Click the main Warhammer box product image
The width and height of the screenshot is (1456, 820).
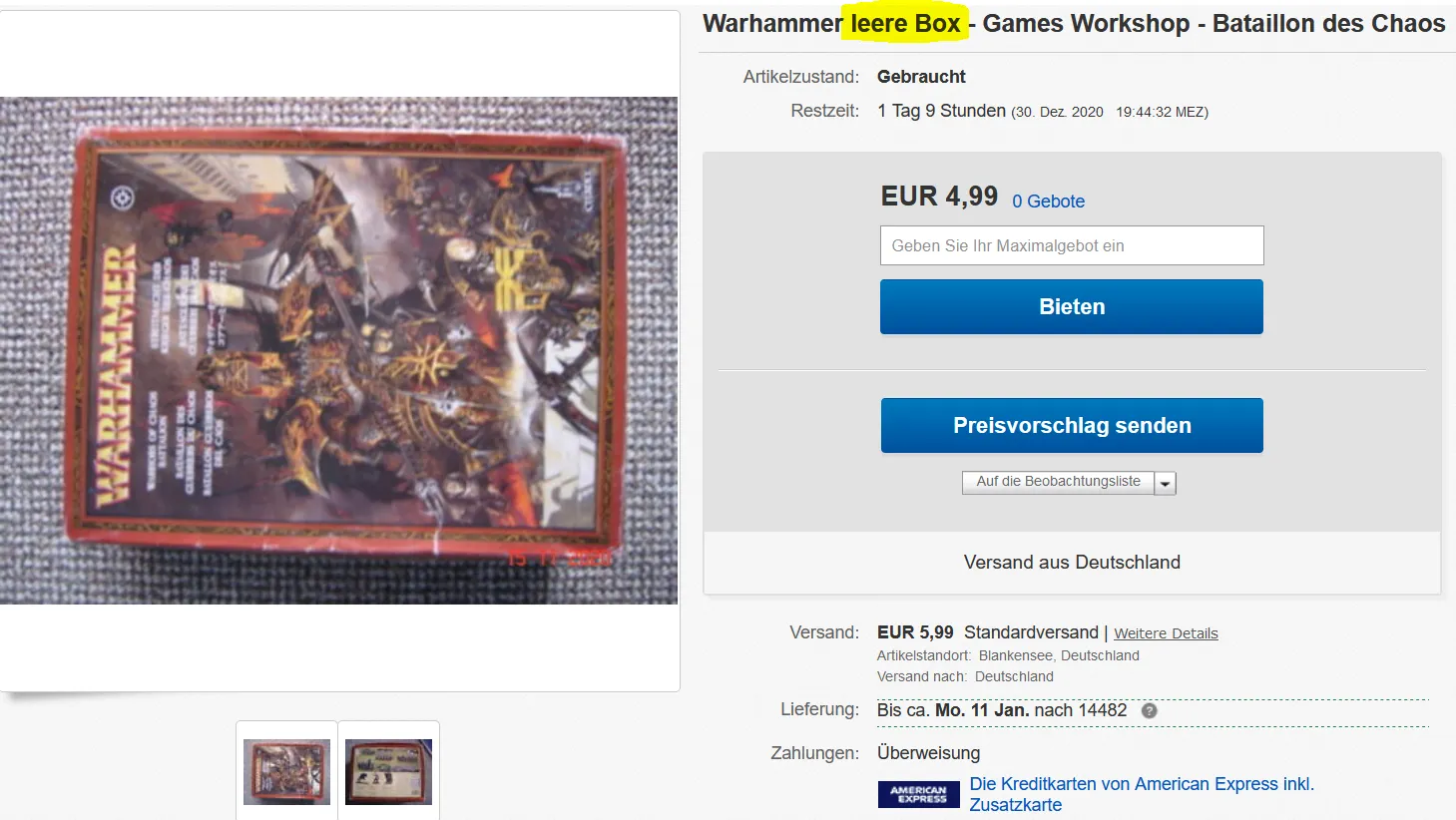click(x=339, y=350)
